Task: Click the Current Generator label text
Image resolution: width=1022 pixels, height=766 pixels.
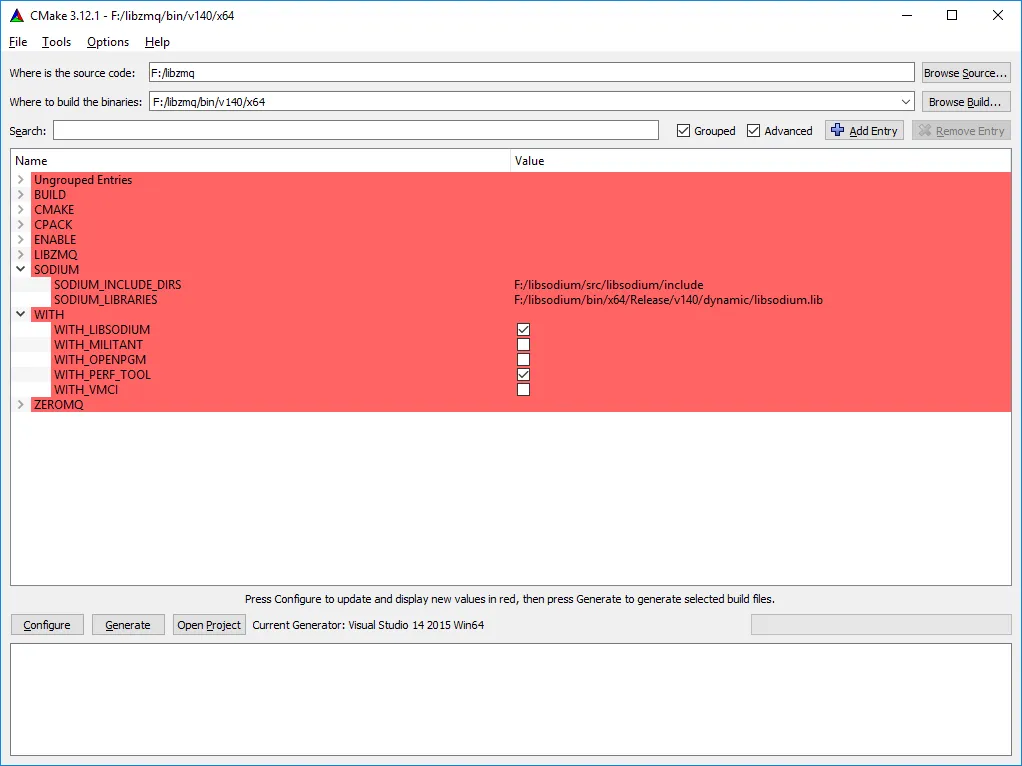Action: point(368,625)
